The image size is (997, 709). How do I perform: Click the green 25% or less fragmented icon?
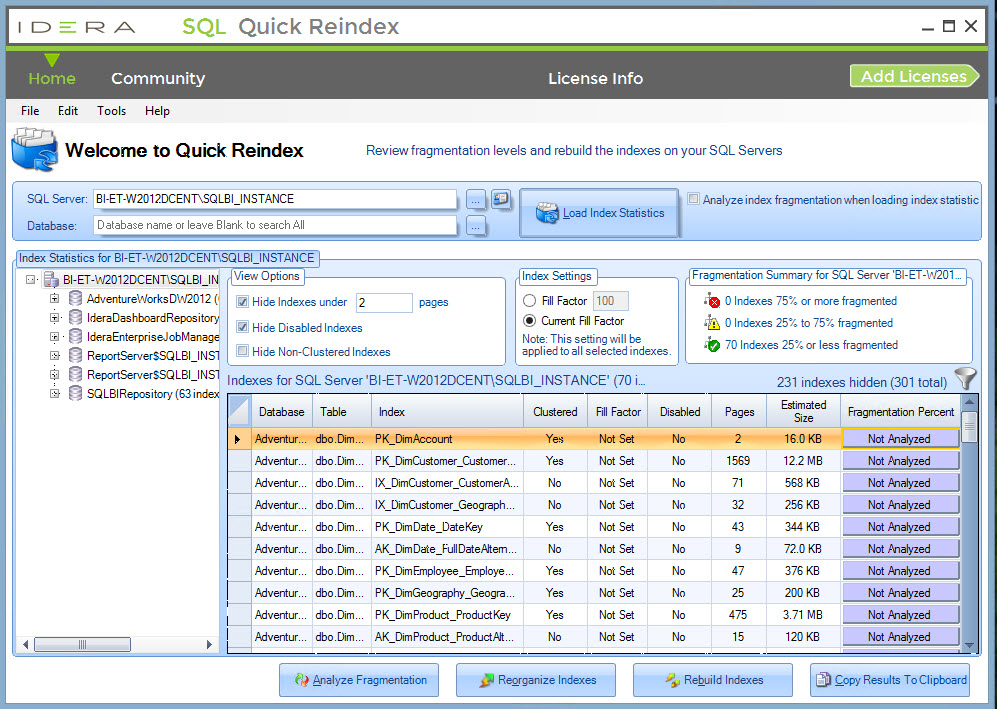tap(712, 345)
